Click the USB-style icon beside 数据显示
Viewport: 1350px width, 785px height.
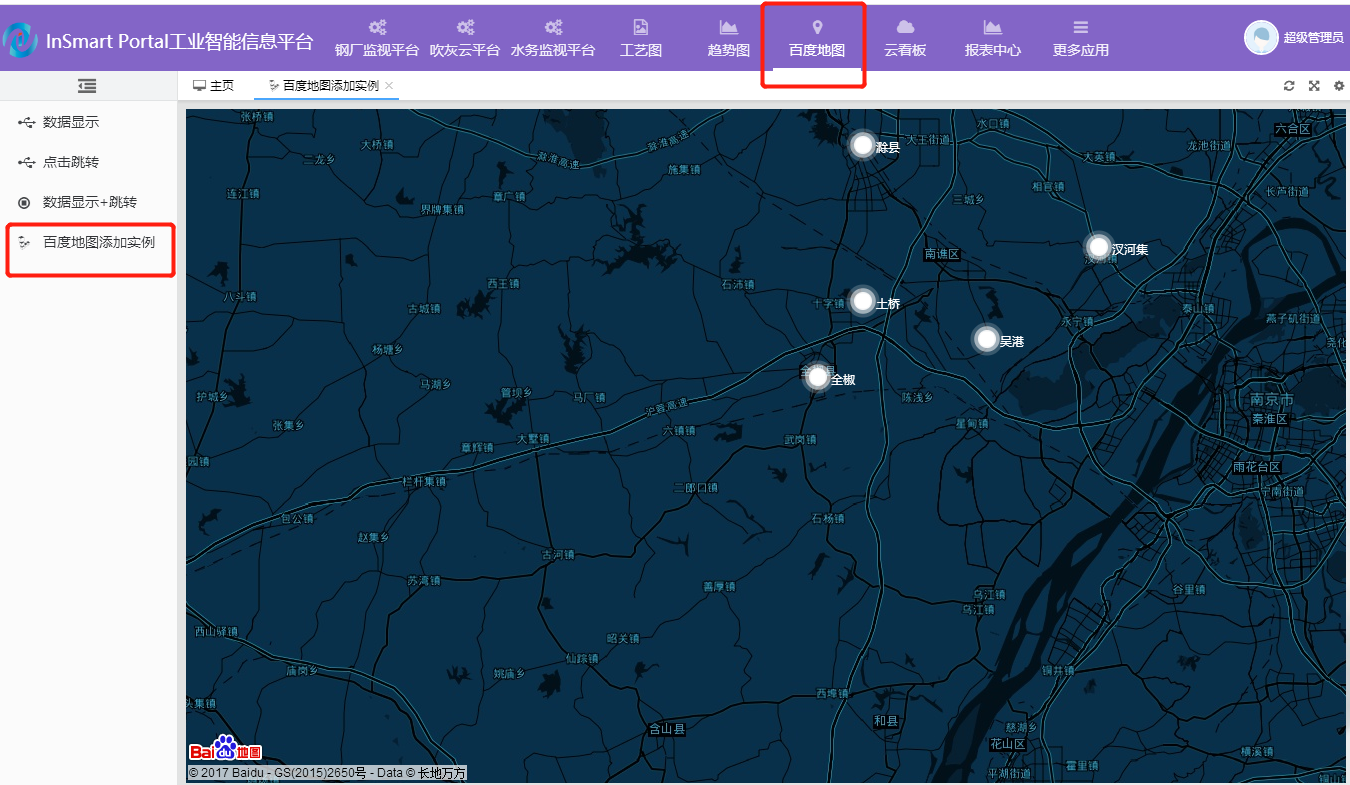26,122
